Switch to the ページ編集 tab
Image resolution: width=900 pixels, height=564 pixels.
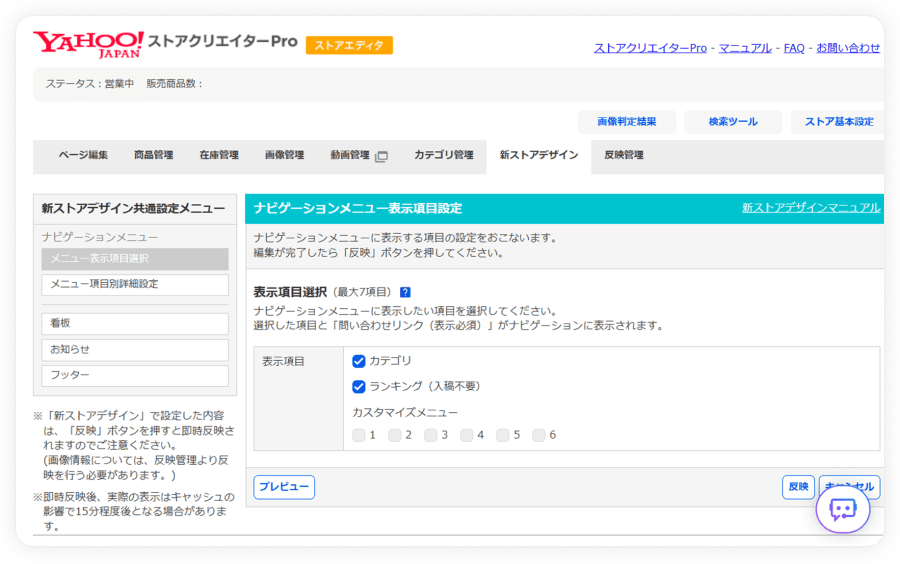[83, 155]
